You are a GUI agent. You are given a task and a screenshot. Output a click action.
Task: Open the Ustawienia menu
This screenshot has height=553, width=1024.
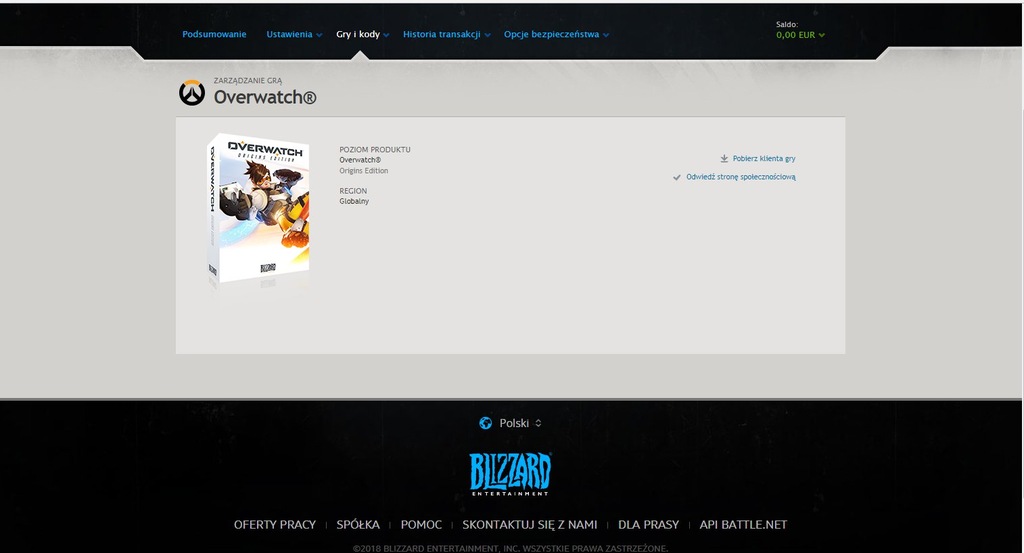289,35
